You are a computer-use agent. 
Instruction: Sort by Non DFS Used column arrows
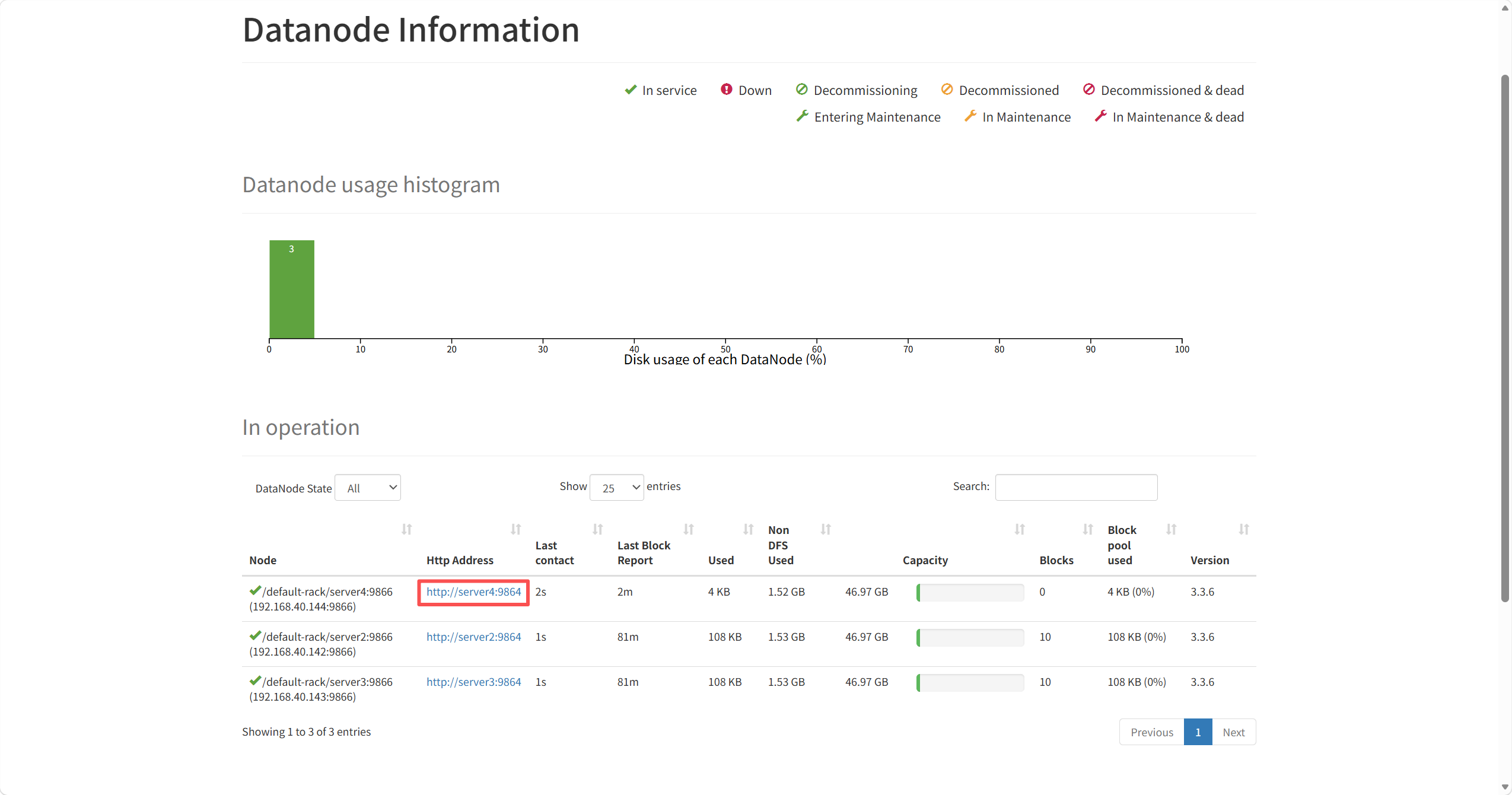pos(826,529)
